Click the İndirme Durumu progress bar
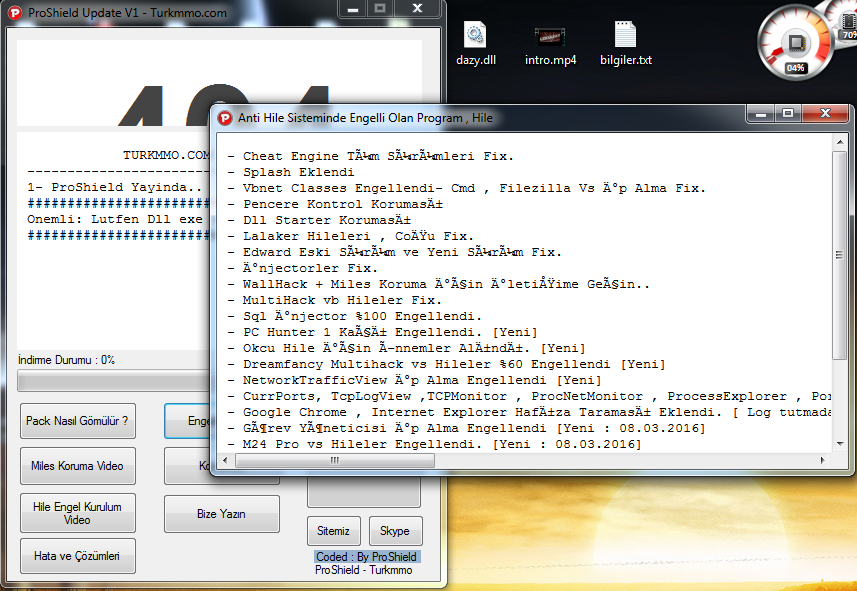Image resolution: width=857 pixels, height=591 pixels. [x=114, y=381]
